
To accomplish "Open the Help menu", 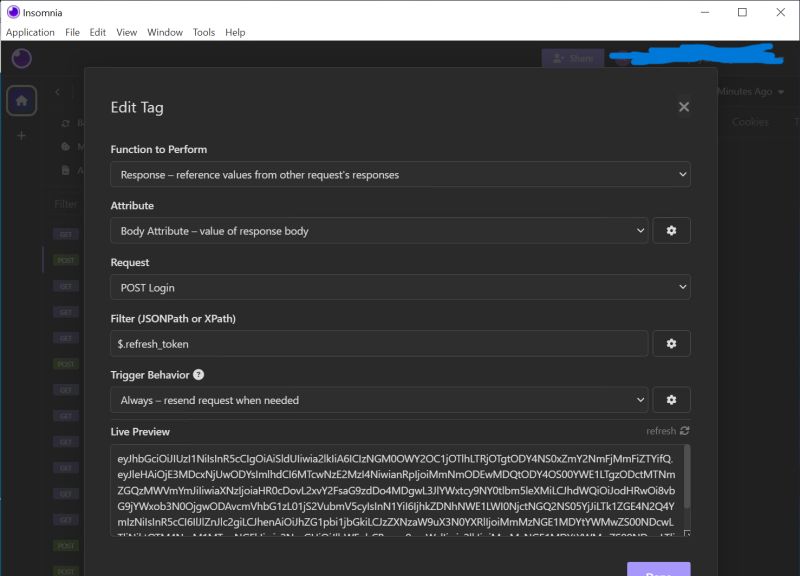I will pyautogui.click(x=236, y=32).
